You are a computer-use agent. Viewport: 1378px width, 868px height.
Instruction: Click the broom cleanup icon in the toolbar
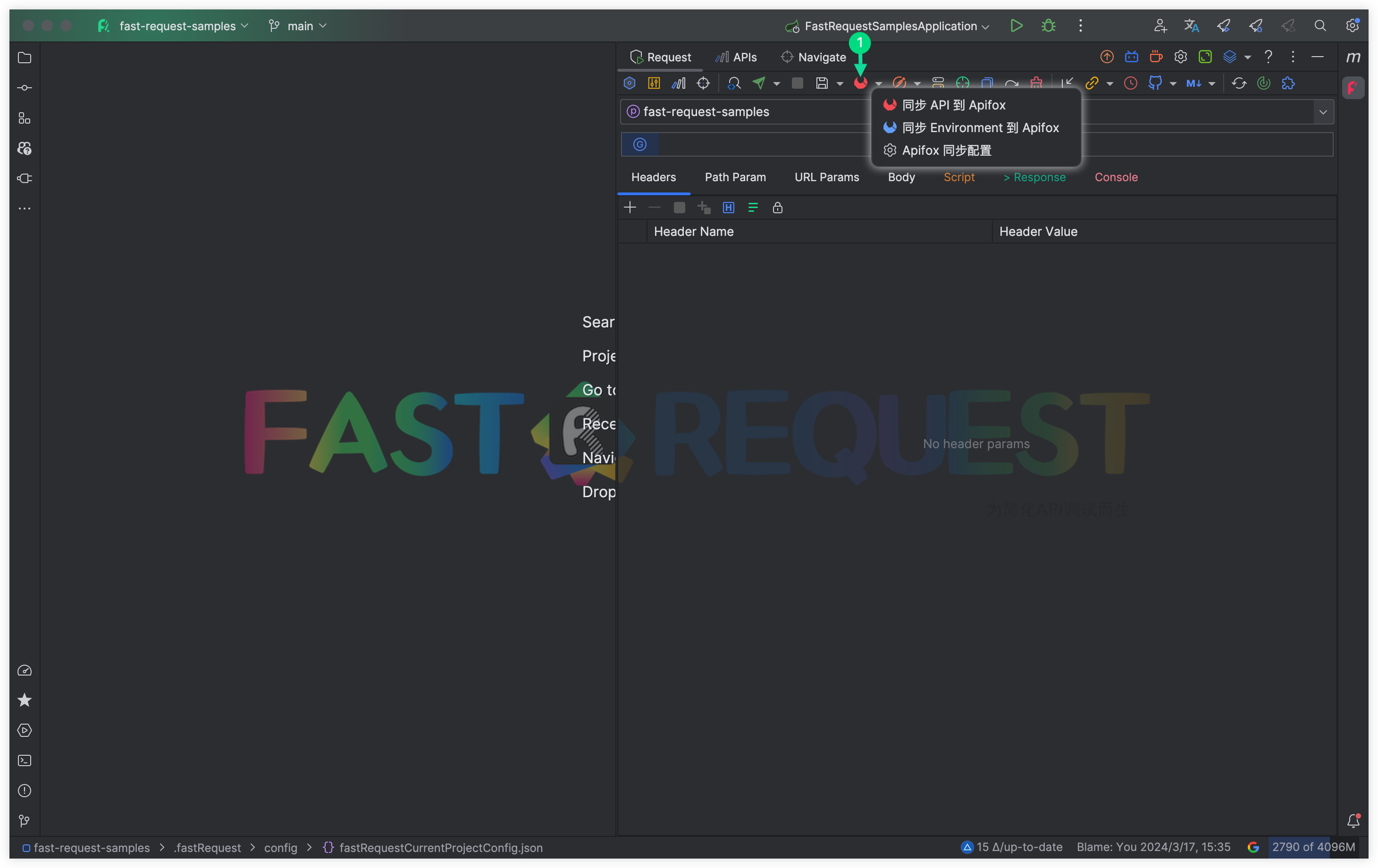tap(1036, 83)
